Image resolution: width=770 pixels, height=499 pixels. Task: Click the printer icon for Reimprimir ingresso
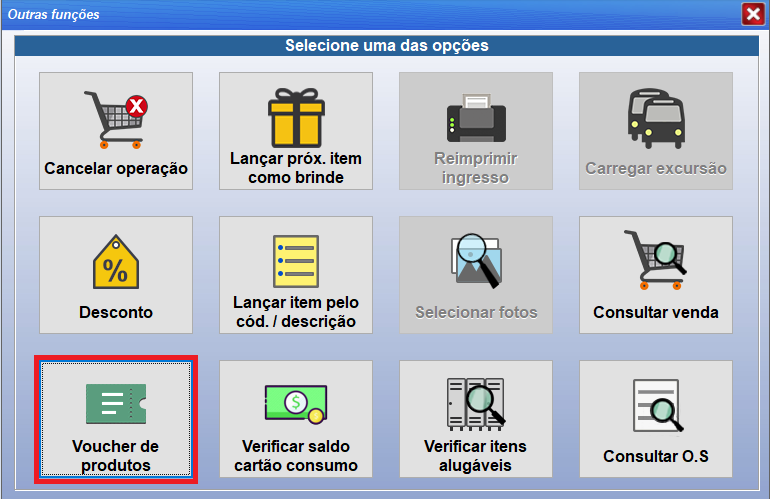475,118
